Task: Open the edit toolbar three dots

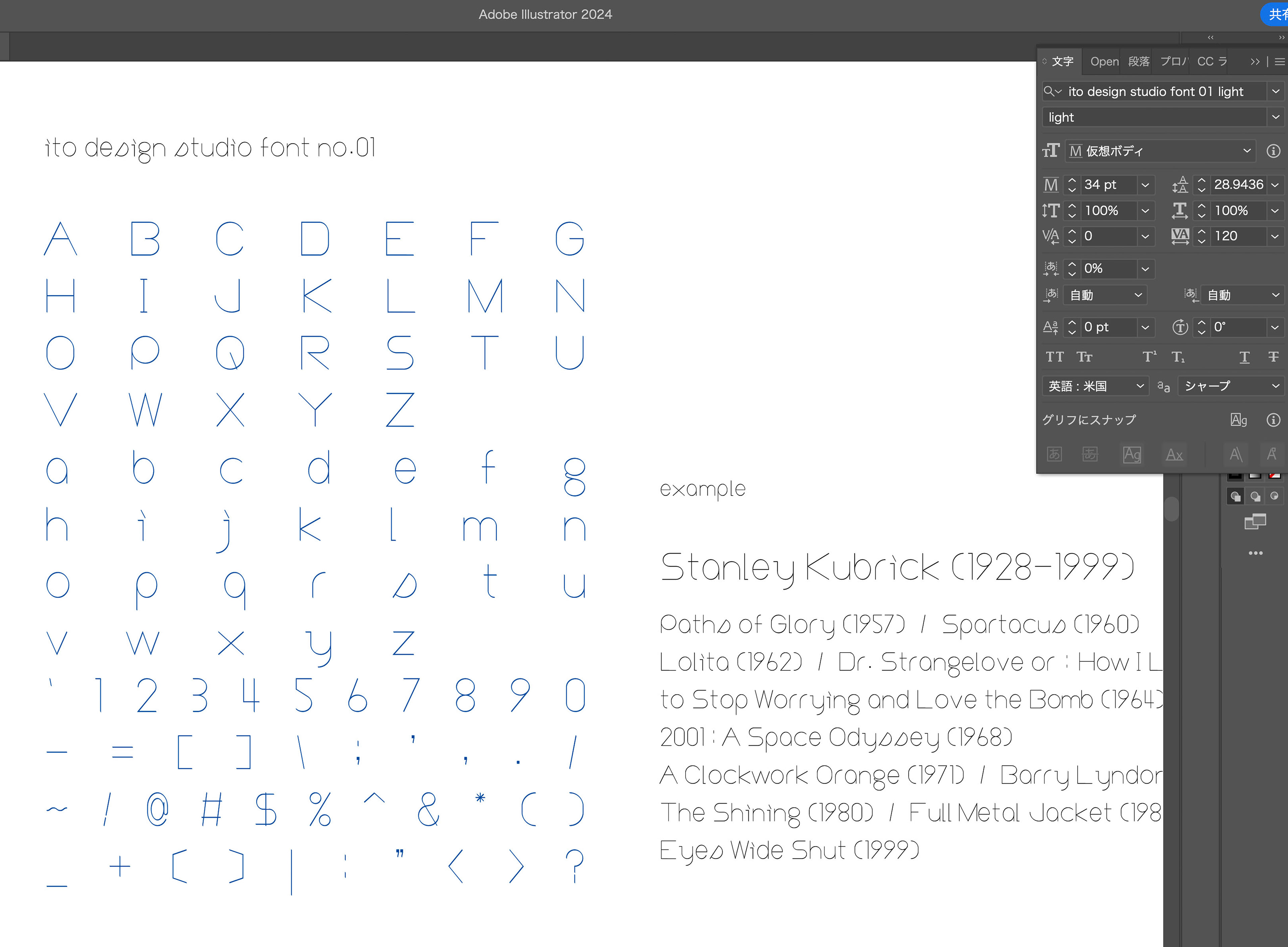Action: tap(1255, 553)
